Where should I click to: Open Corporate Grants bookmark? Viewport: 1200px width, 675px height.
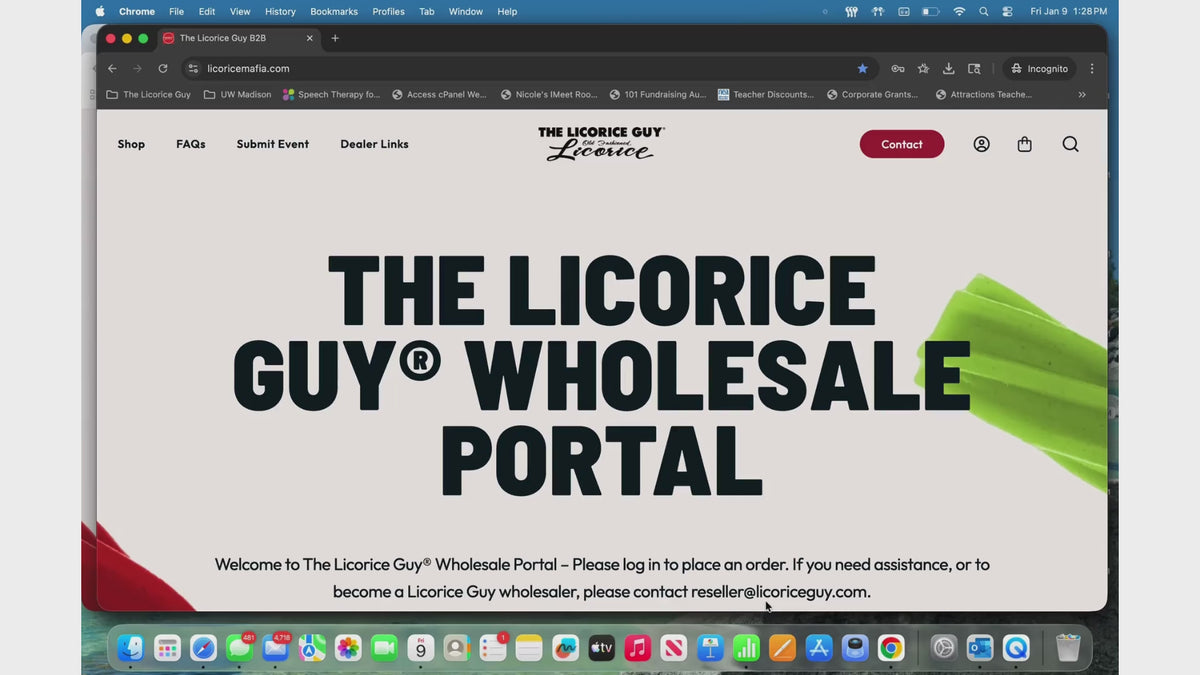872,95
